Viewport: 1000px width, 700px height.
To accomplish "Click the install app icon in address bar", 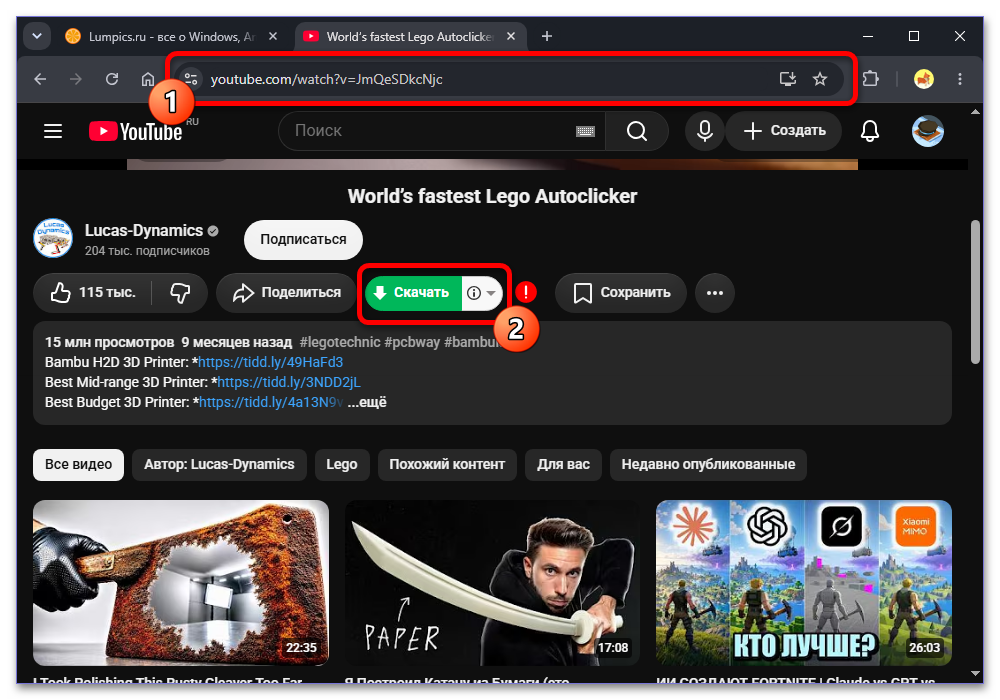I will click(x=788, y=79).
